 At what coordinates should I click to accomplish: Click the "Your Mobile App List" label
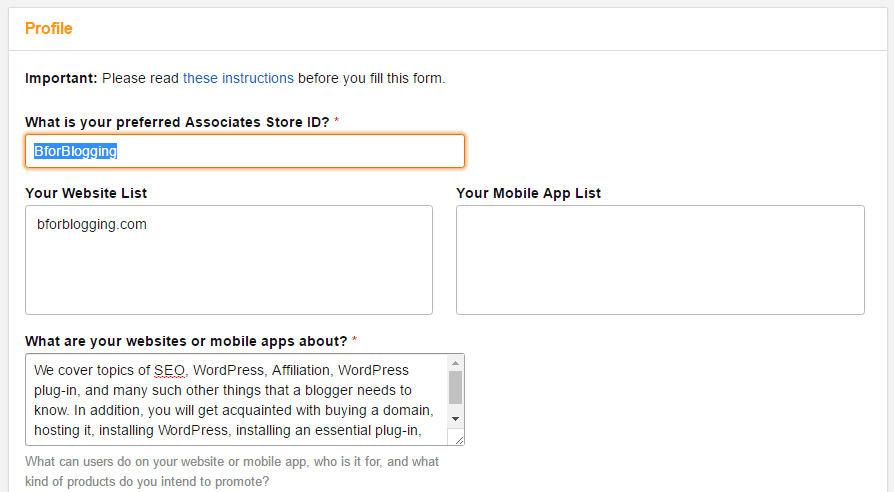(x=529, y=193)
